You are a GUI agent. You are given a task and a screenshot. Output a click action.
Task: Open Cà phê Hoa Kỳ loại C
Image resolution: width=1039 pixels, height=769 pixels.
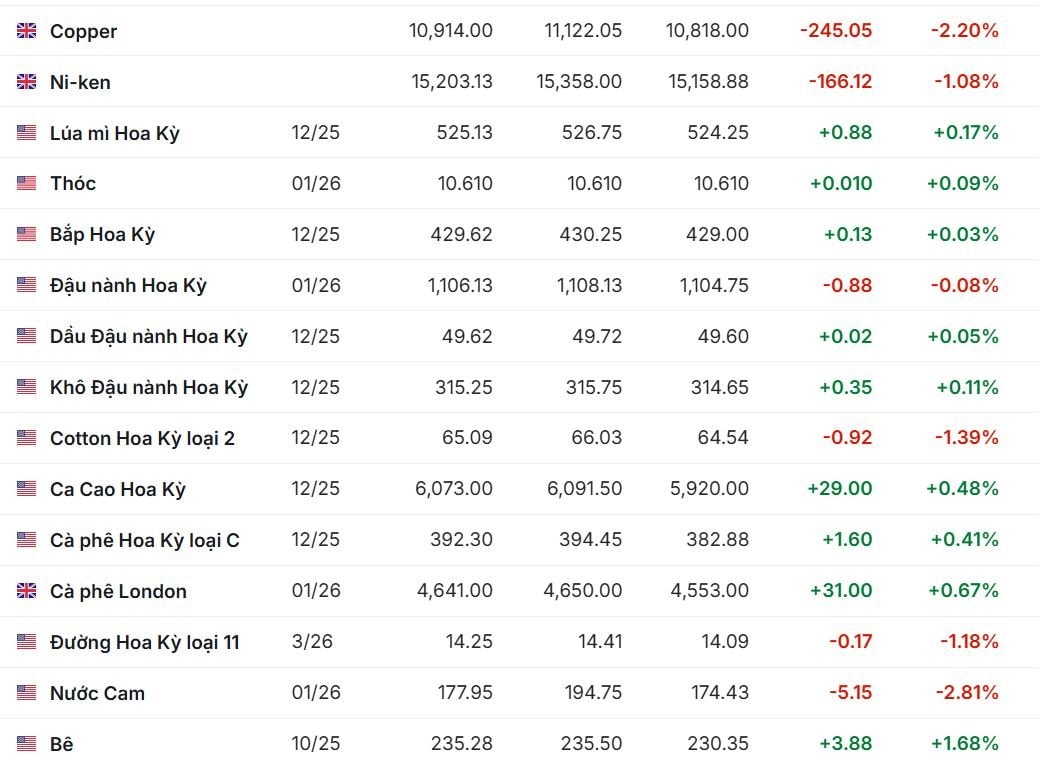pyautogui.click(x=144, y=540)
